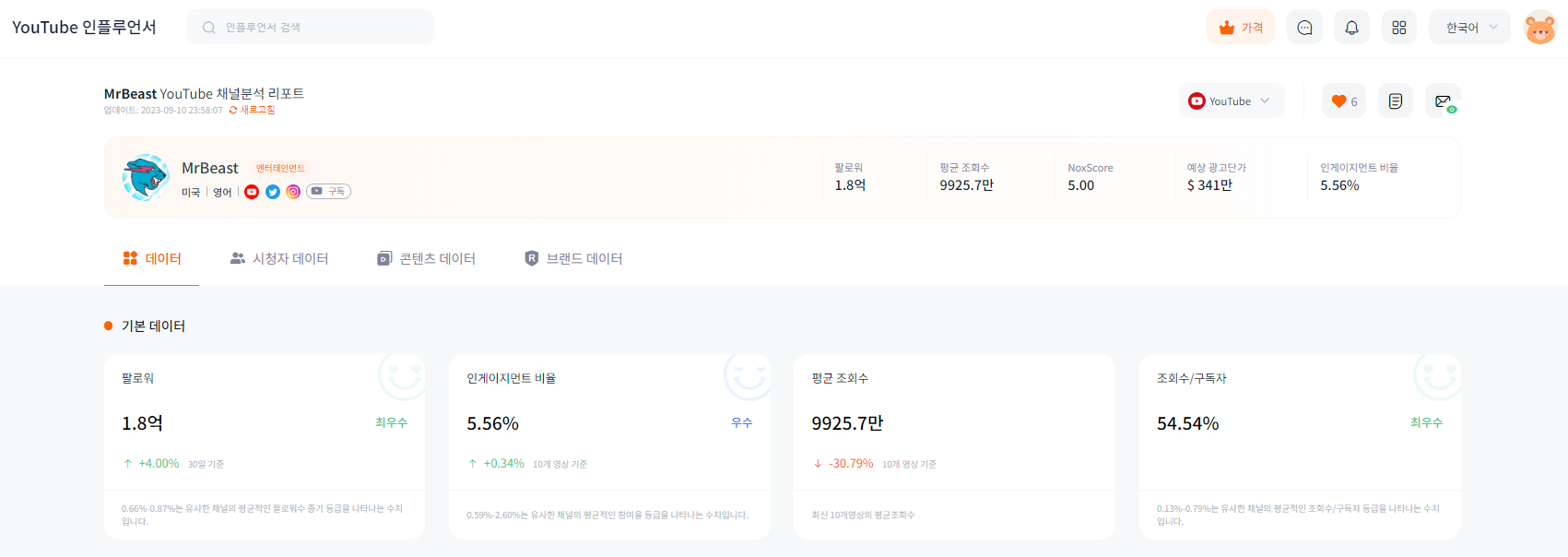
Task: Click the heart favorite button with 6
Action: pos(1344,101)
